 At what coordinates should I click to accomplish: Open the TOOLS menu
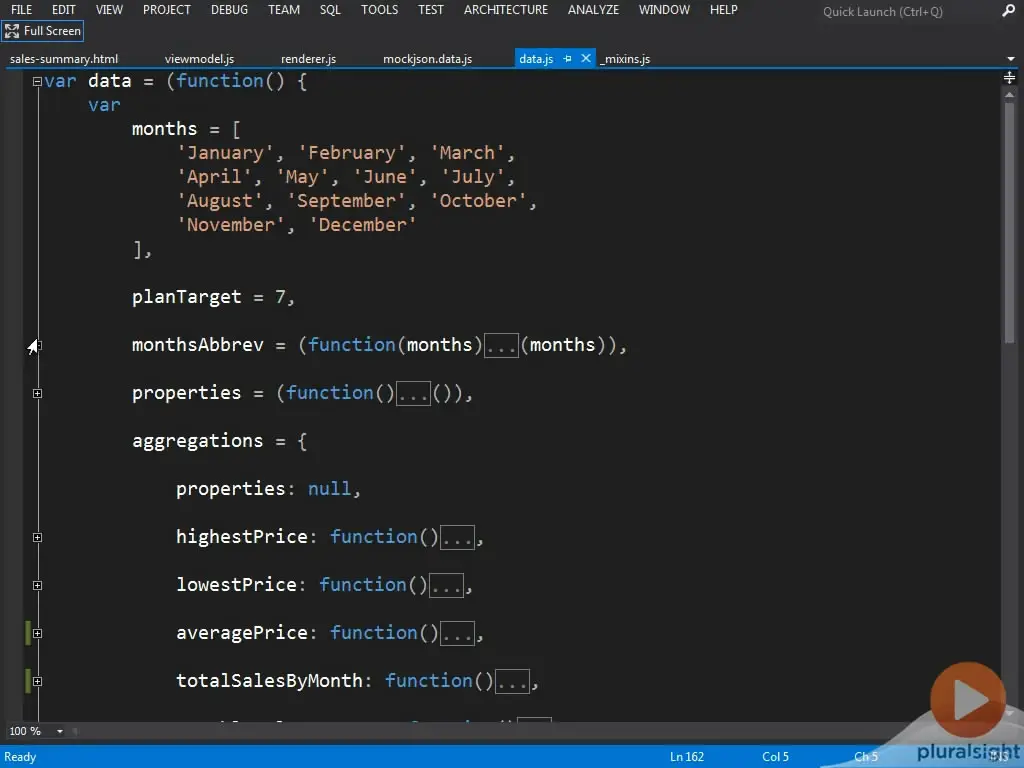(x=379, y=10)
